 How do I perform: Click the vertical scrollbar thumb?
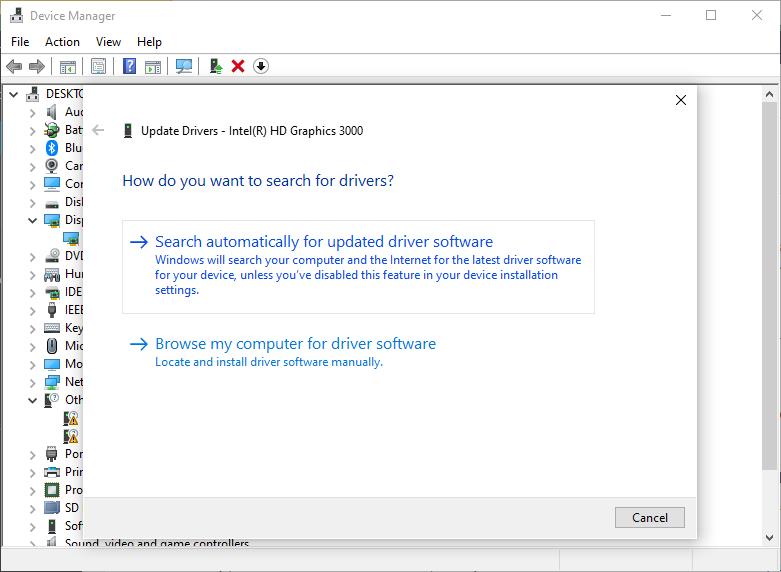click(770, 286)
